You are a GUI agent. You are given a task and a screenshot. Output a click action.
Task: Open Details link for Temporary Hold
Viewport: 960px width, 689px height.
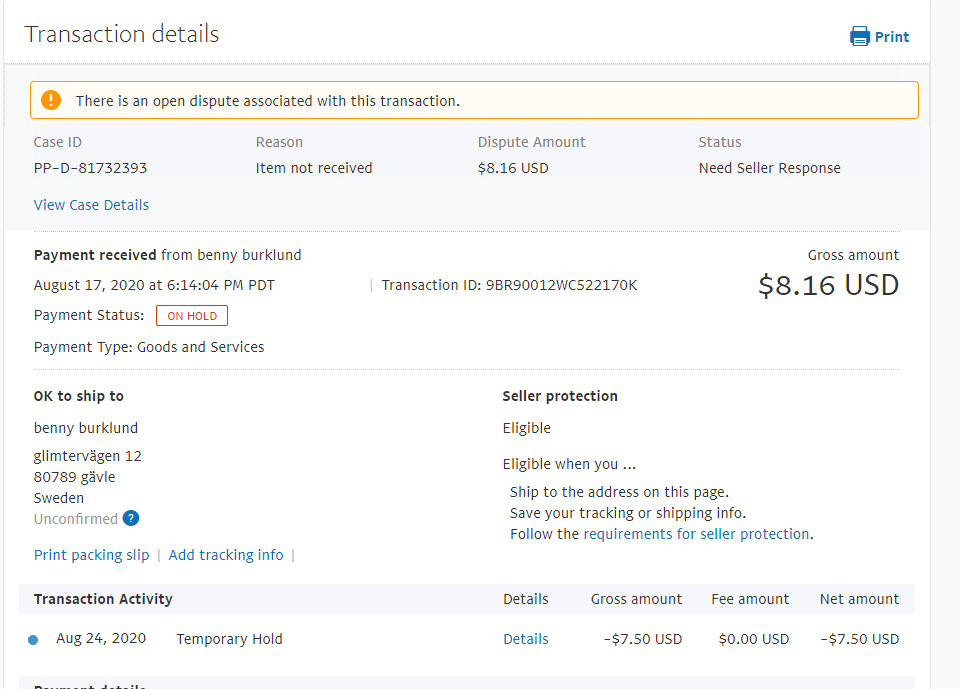pos(525,639)
